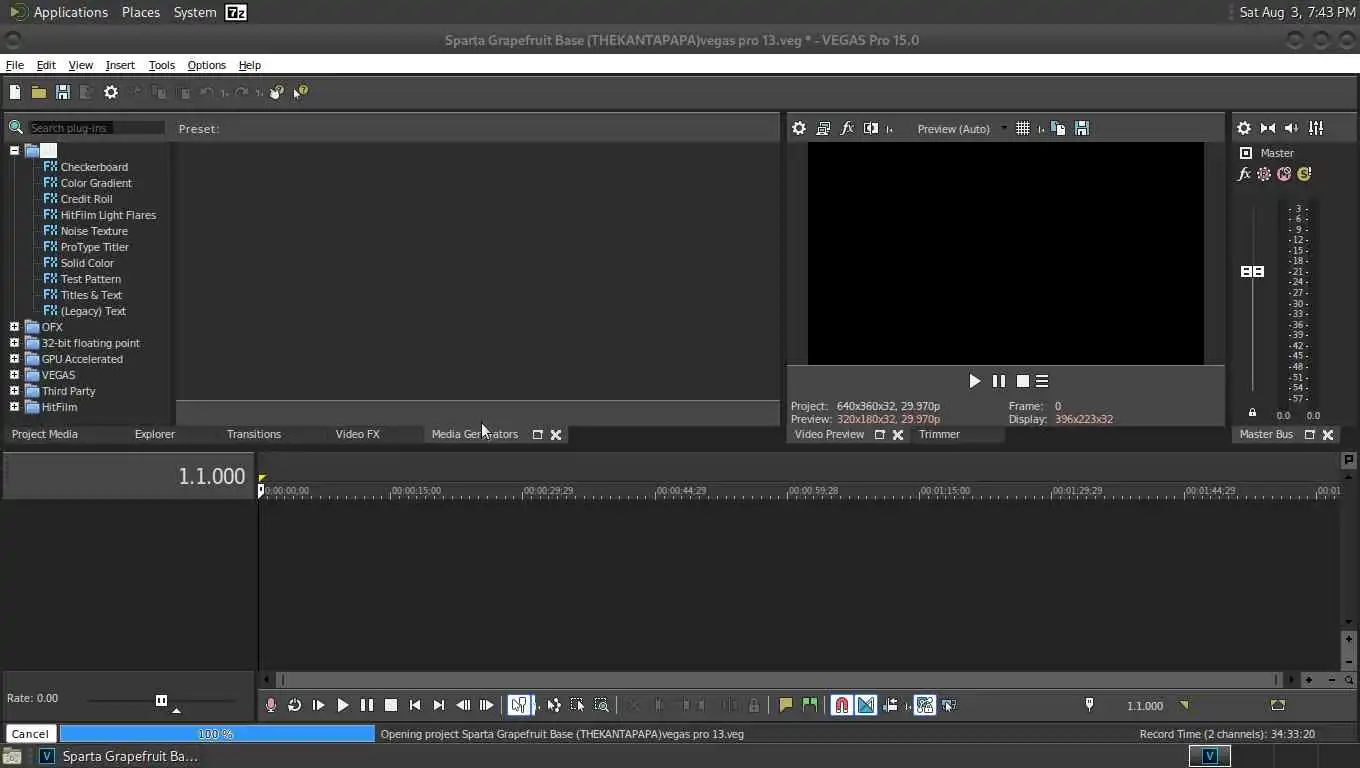
Task: Pause timeline playback
Action: tap(367, 705)
